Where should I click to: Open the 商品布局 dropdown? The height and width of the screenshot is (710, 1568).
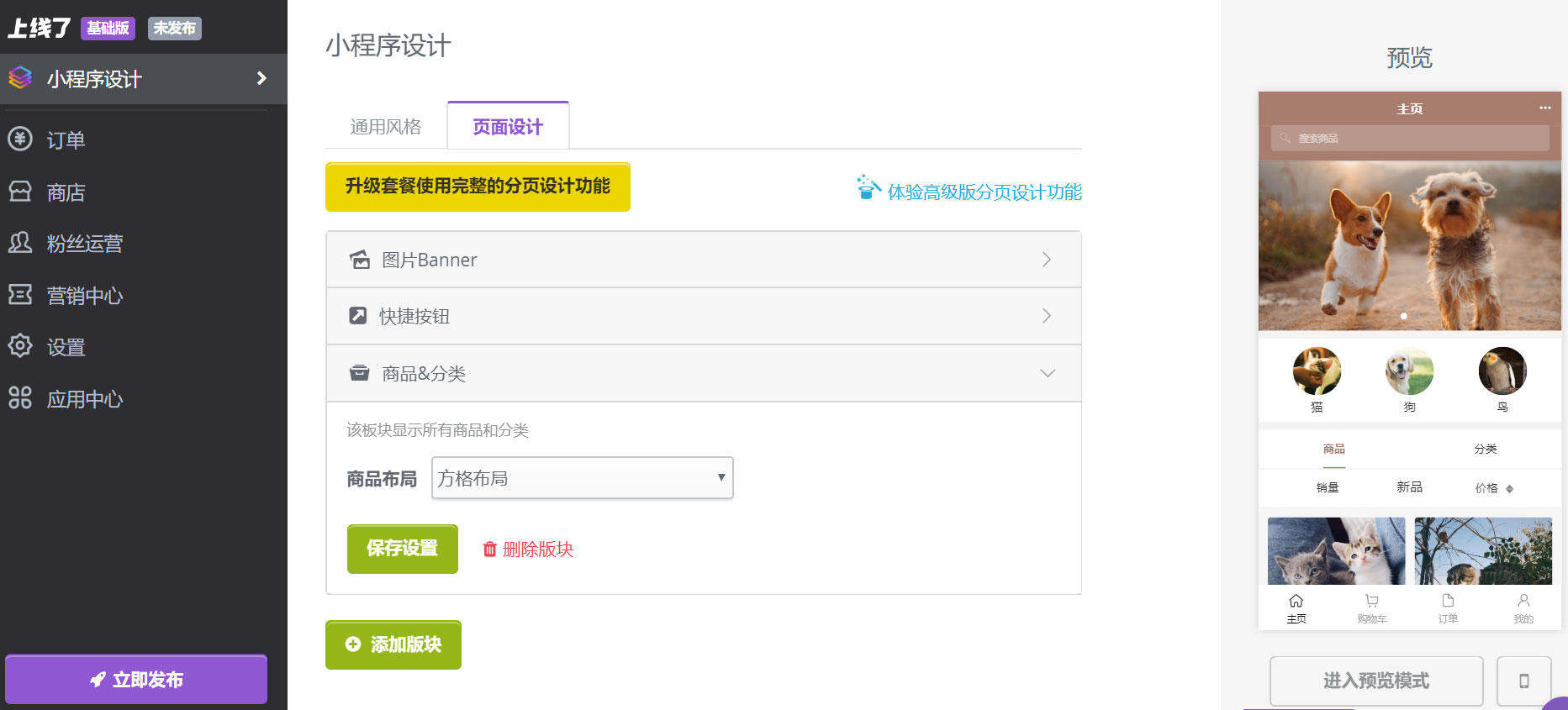582,477
